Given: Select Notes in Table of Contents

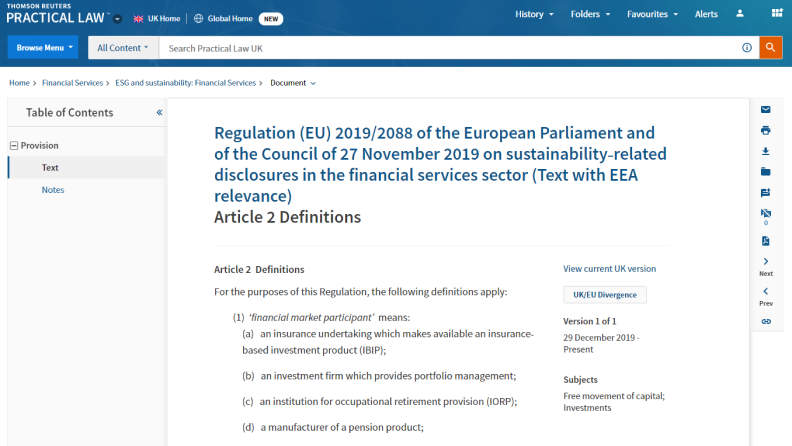Looking at the screenshot, I should tap(53, 190).
